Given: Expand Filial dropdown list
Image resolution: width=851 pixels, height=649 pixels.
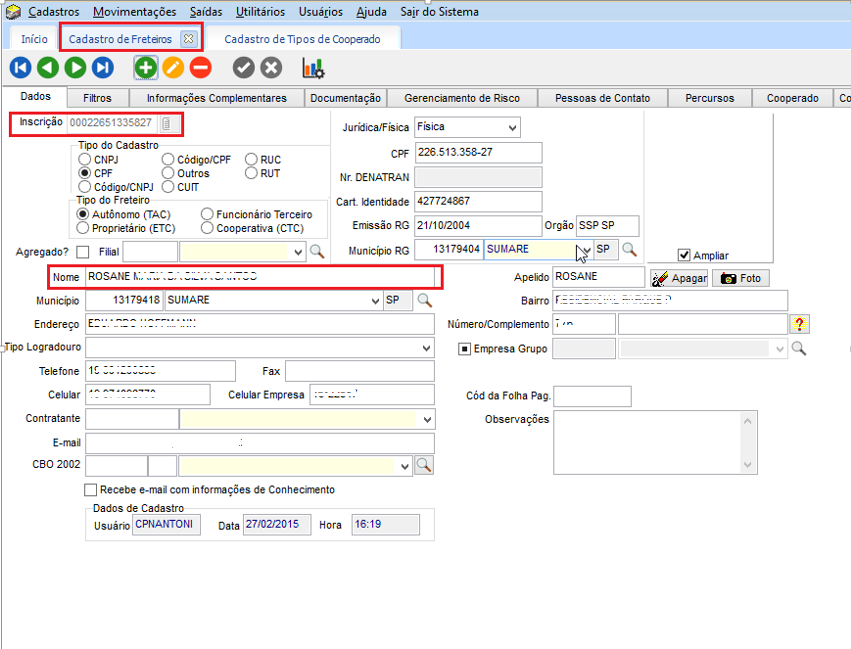Looking at the screenshot, I should click(297, 252).
